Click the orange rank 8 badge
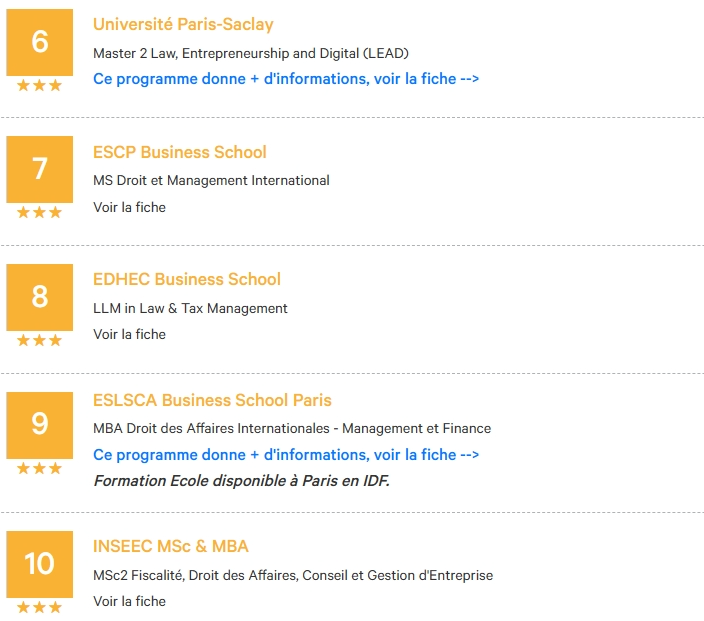704x621 pixels. click(40, 297)
